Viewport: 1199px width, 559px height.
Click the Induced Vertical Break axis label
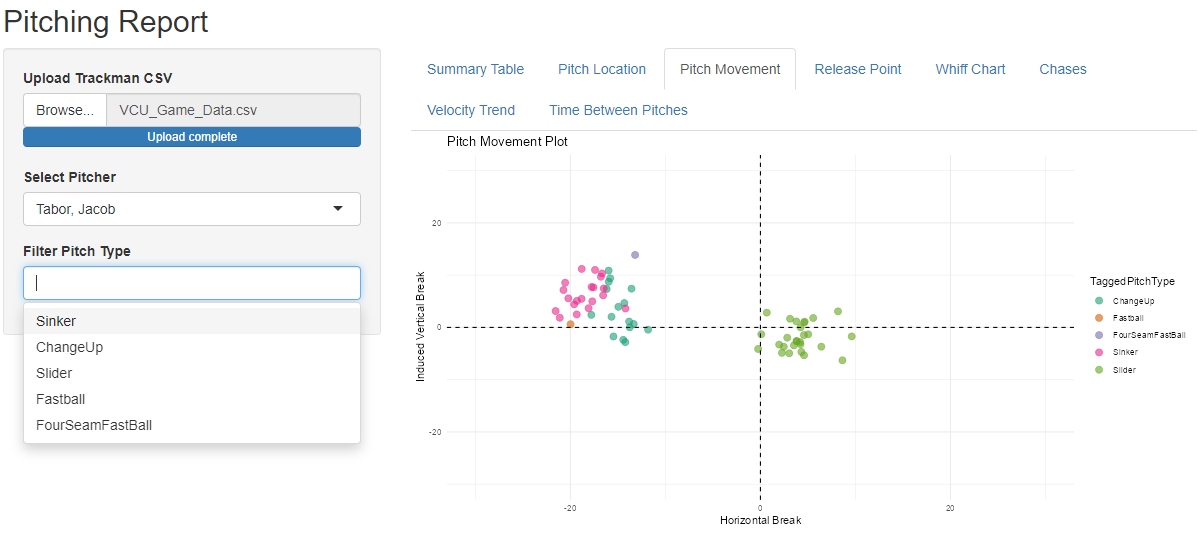(420, 327)
